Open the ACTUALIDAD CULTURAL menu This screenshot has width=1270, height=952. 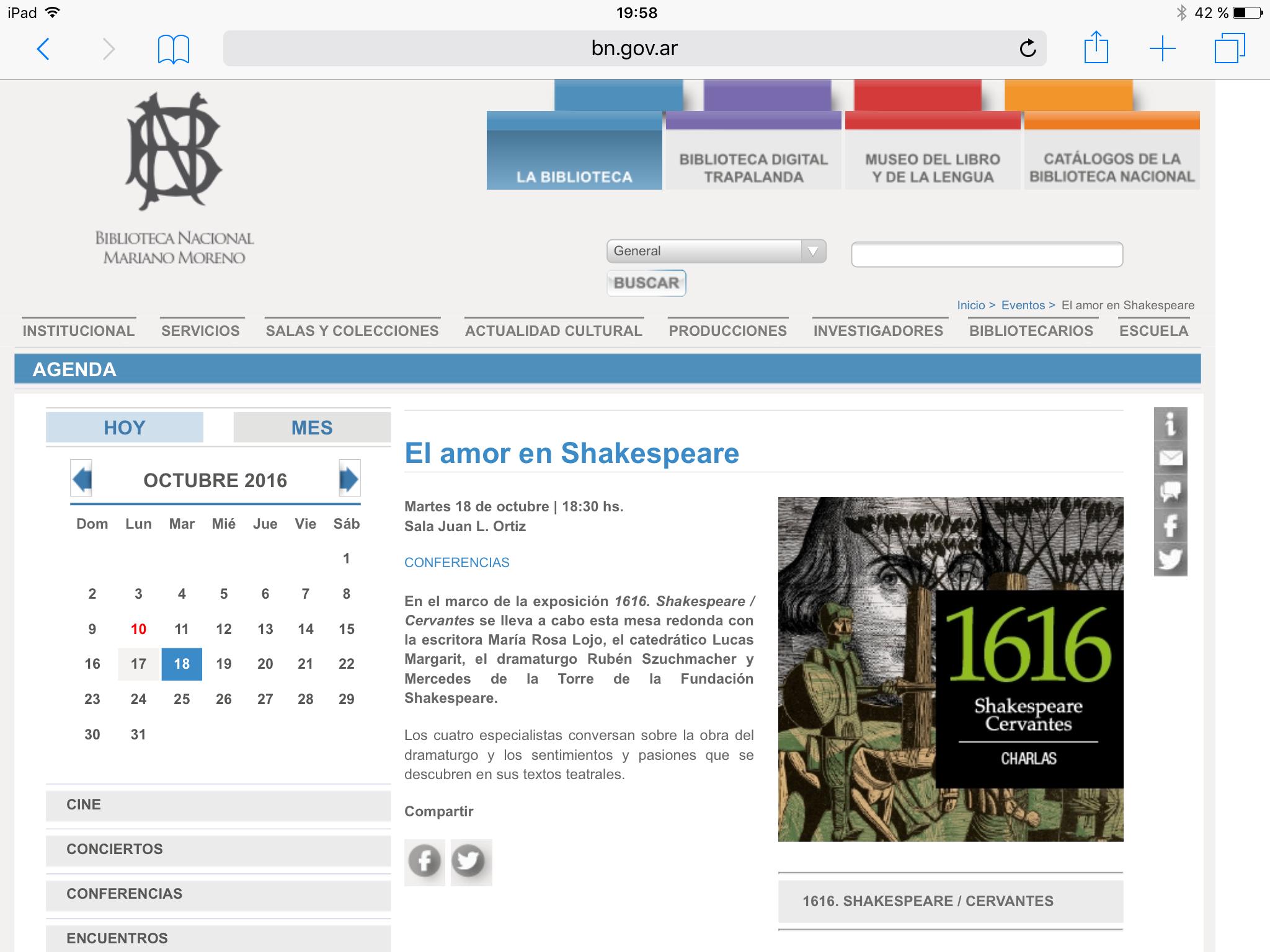554,330
